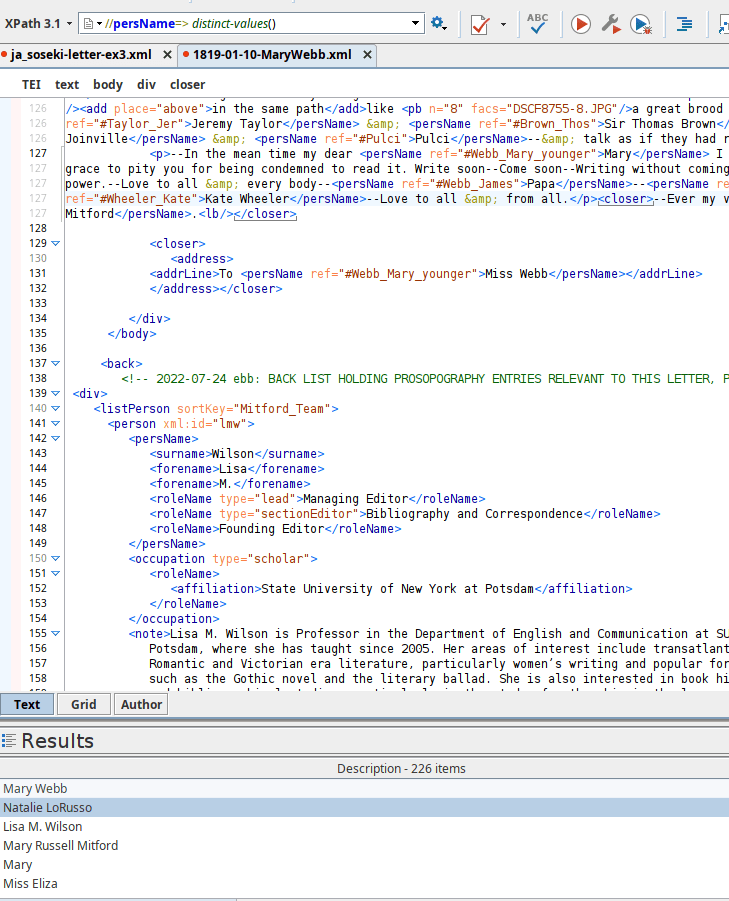Click the Results panel list icon
The height and width of the screenshot is (901, 729).
(x=9, y=741)
